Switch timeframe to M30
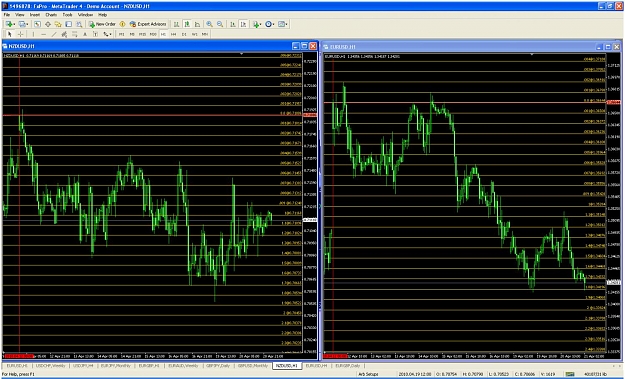625x379 pixels. (x=153, y=34)
